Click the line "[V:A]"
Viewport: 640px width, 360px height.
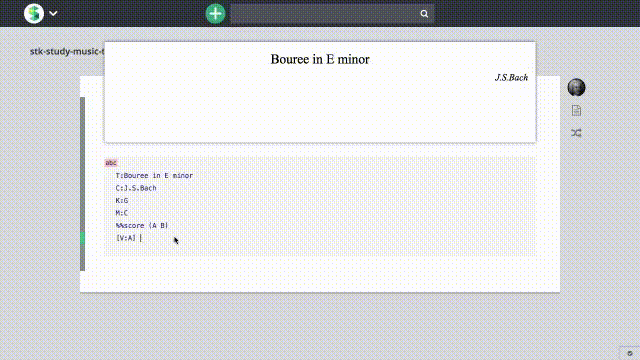[126, 238]
